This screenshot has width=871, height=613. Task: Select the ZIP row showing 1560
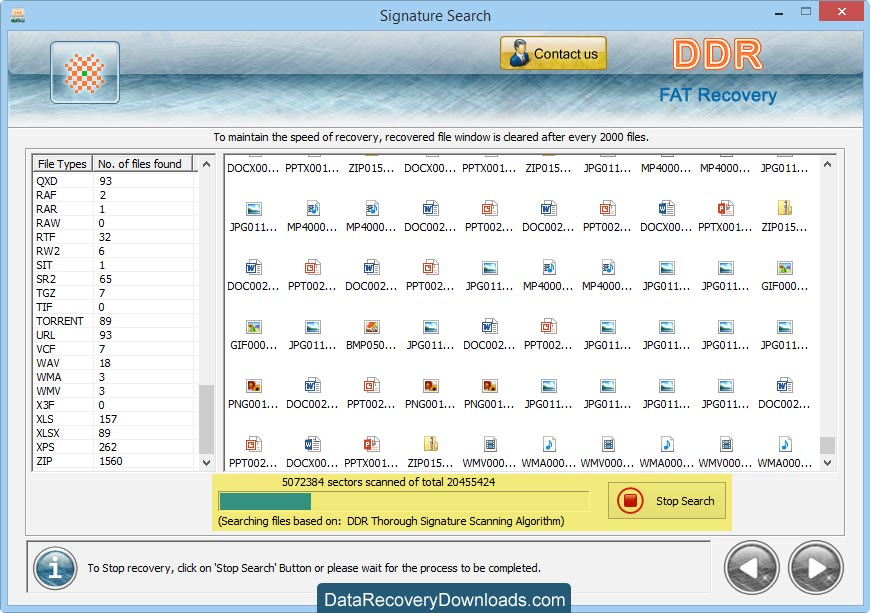point(115,461)
